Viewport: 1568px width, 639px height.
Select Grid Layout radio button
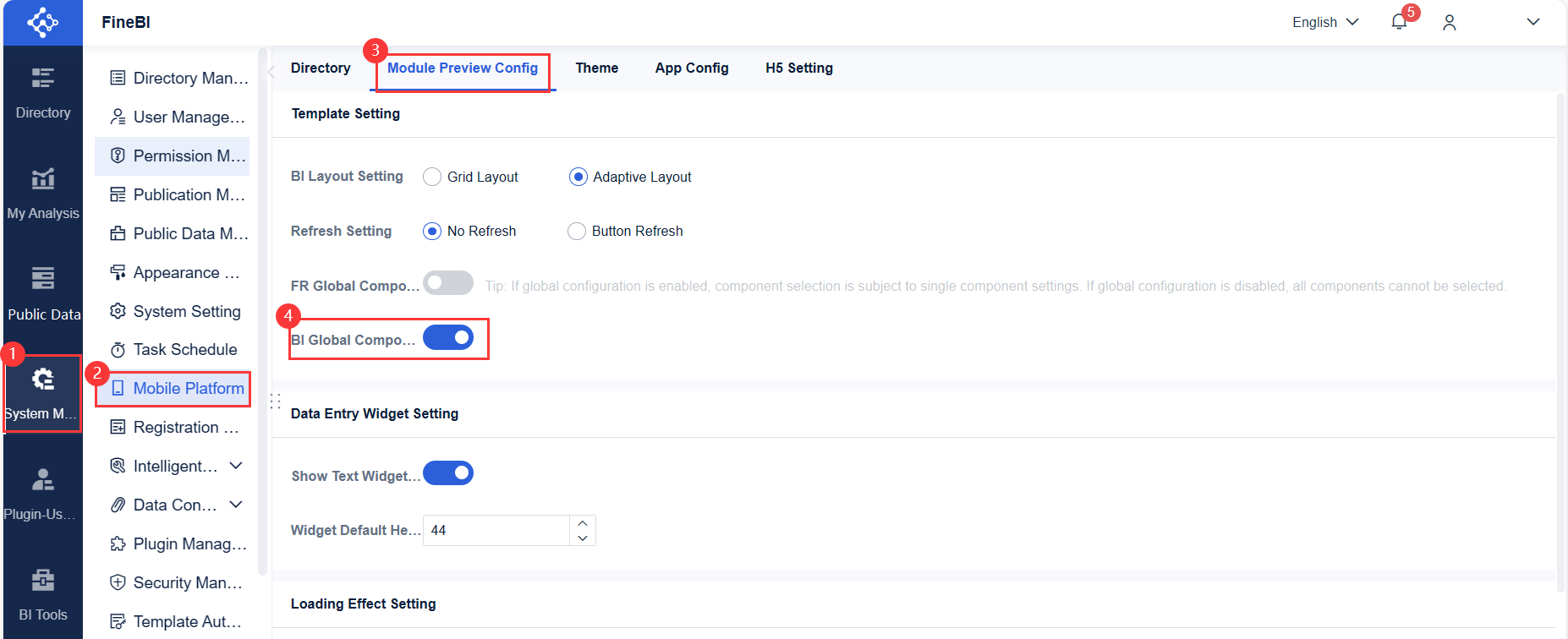[x=432, y=177]
